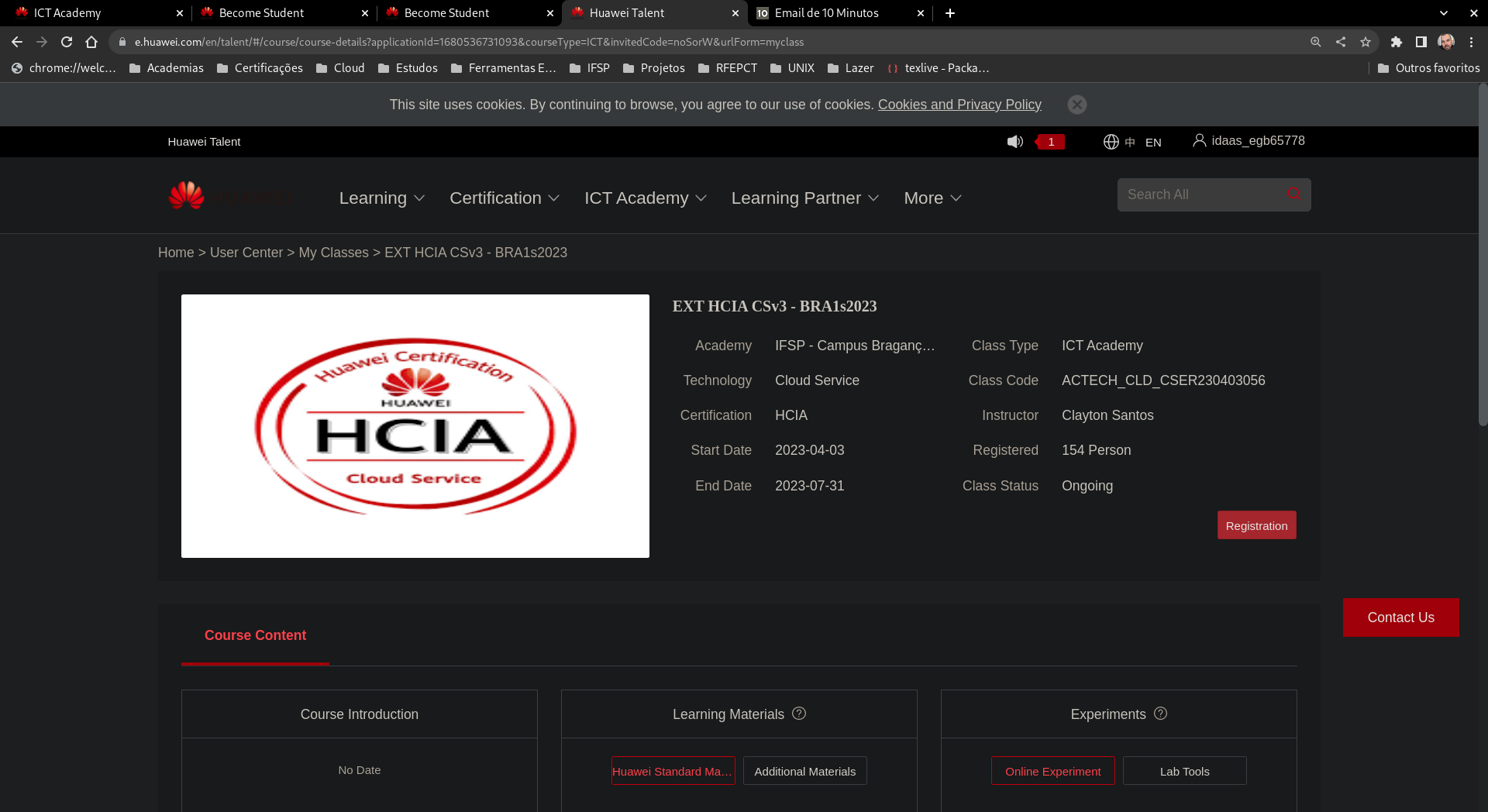Click the globe language icon
The image size is (1488, 812).
coord(1111,142)
